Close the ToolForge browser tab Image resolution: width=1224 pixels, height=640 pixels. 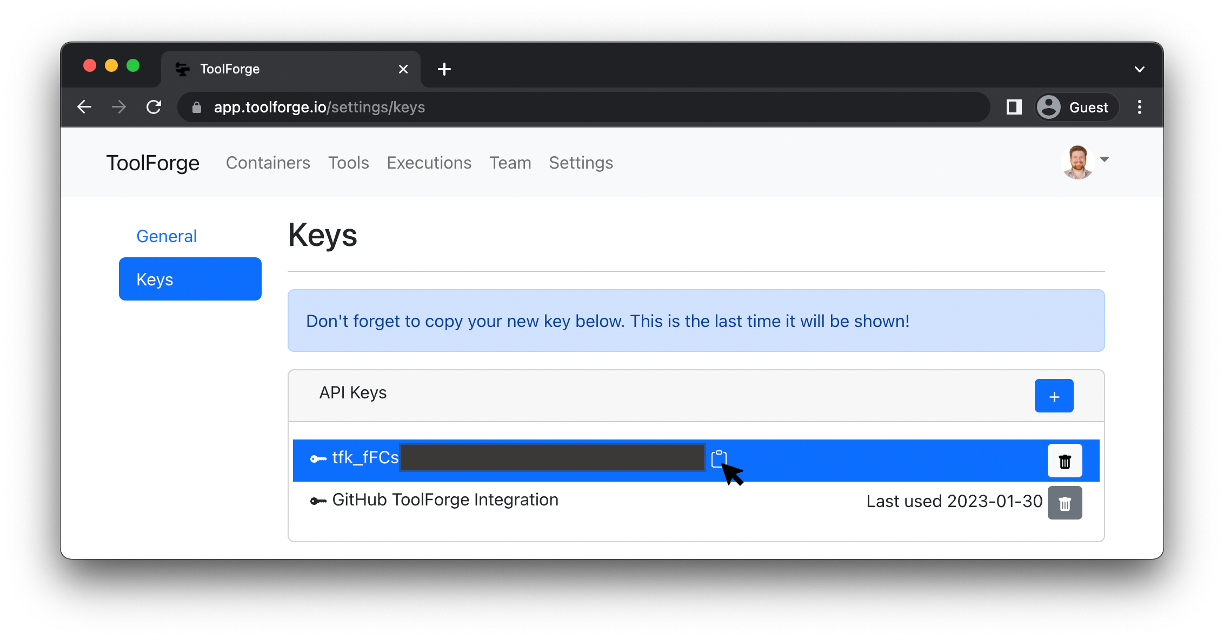coord(403,69)
